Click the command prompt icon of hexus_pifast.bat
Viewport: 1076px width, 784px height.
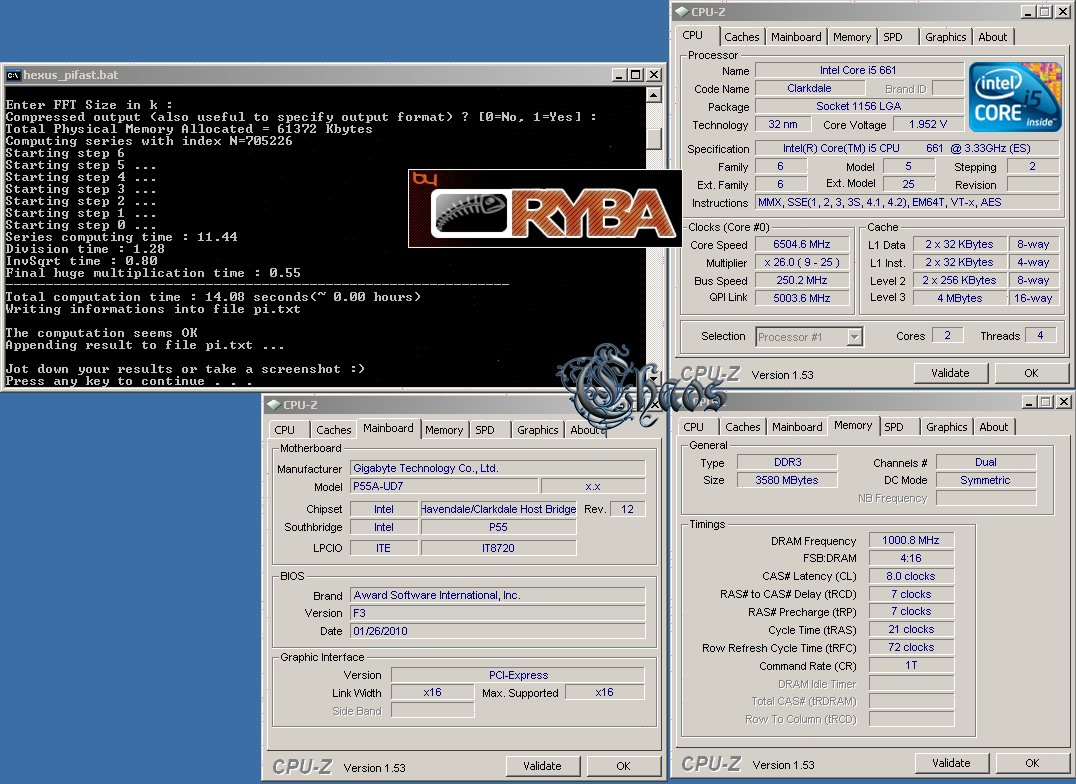click(x=13, y=75)
